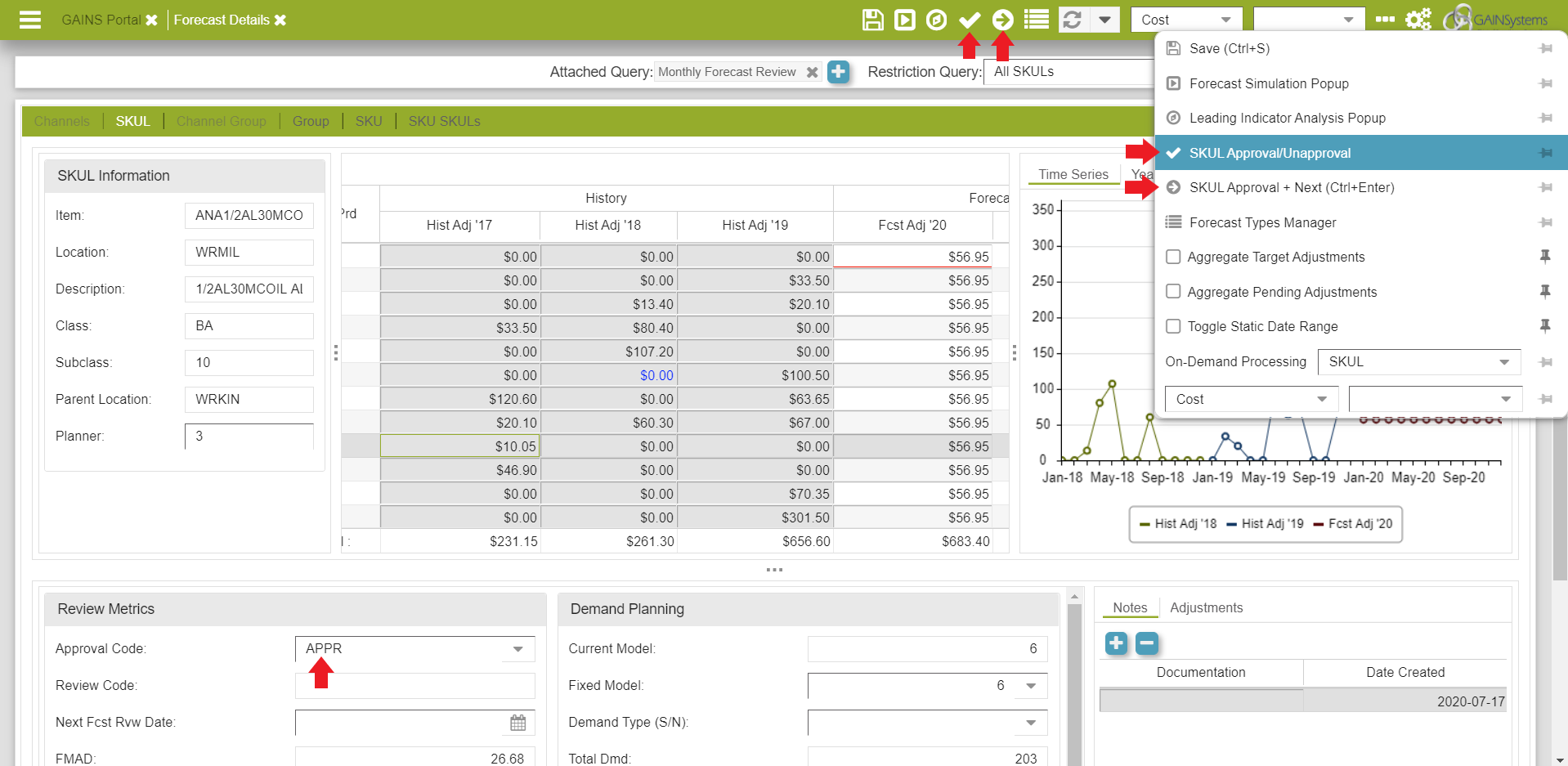Viewport: 1568px width, 766px height.
Task: Click the refresh icon in top toolbar
Action: coord(1073,20)
